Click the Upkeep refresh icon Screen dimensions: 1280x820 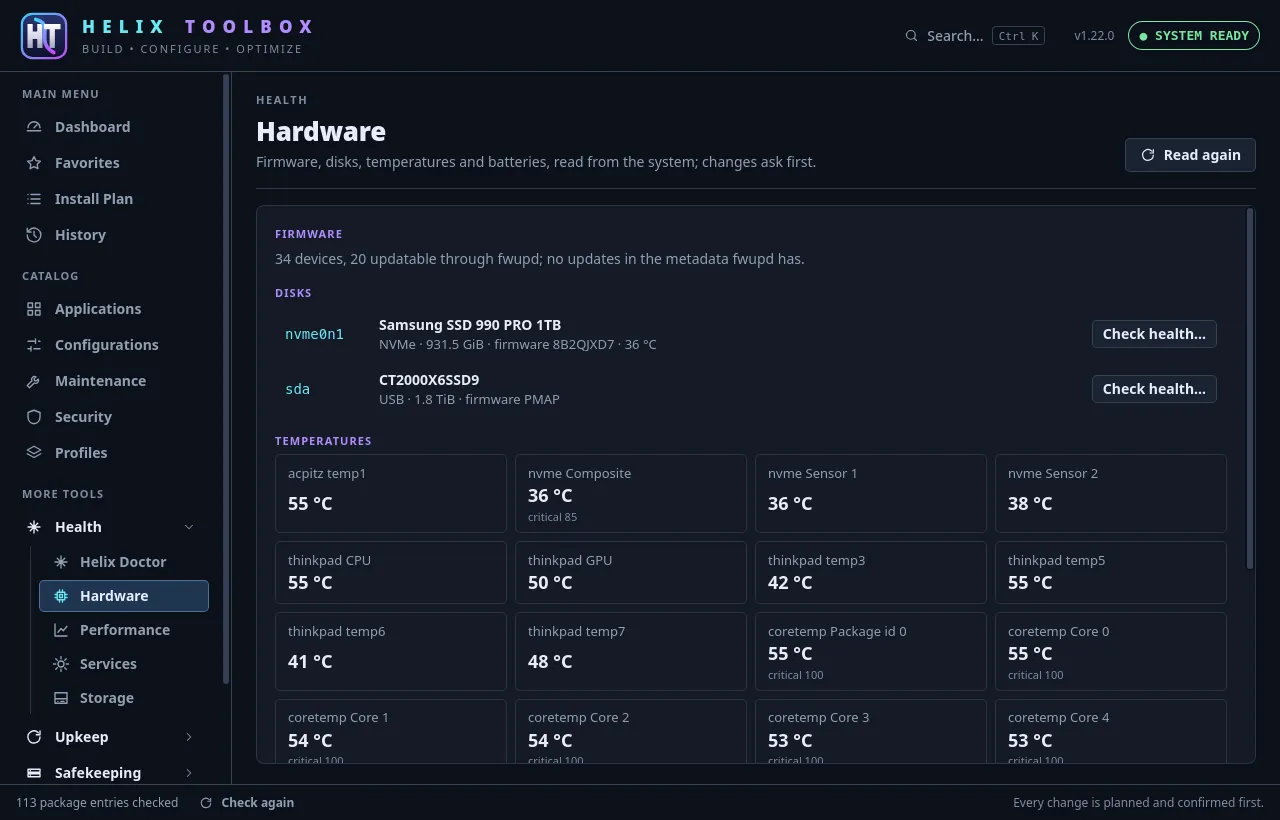point(34,737)
